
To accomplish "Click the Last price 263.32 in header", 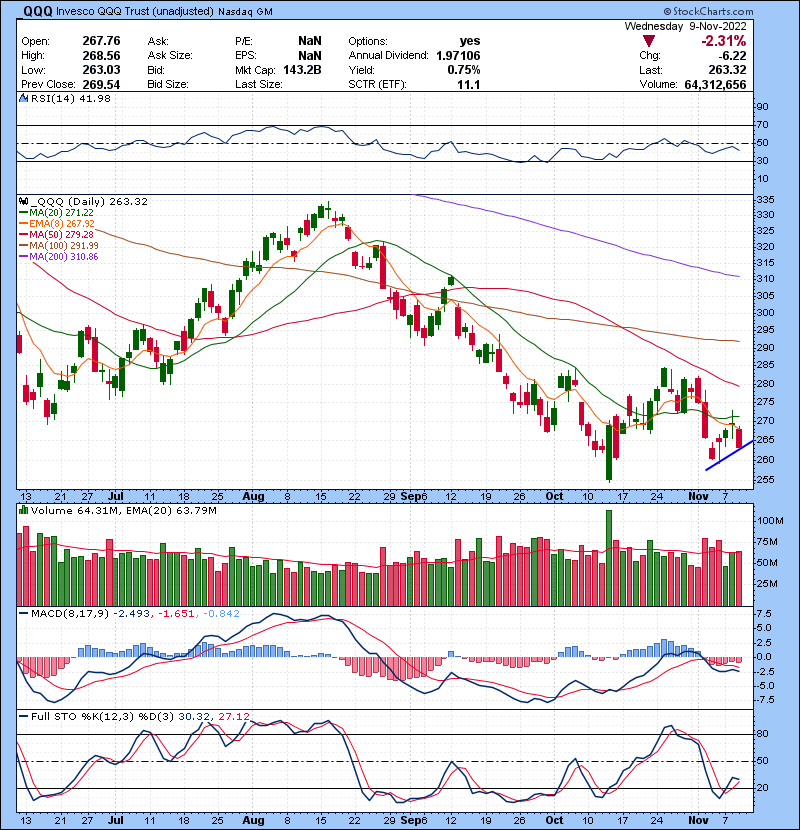I will point(727,70).
